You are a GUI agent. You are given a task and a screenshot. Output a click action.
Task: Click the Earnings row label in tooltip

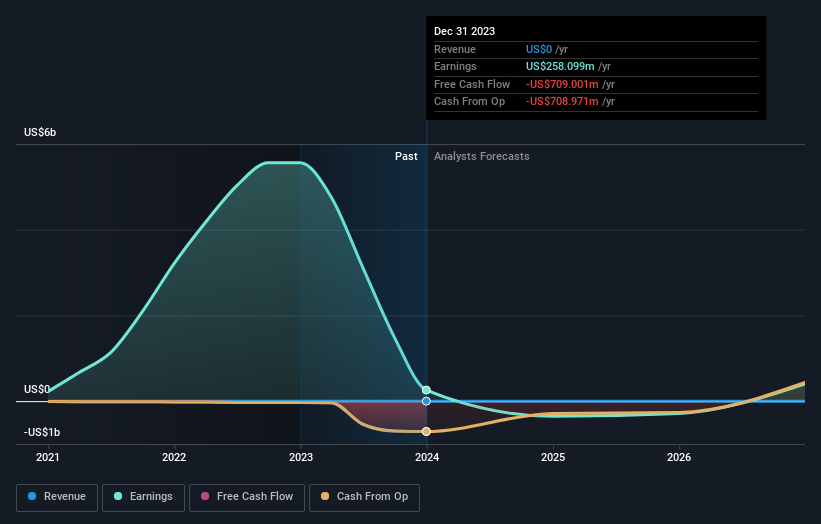point(456,66)
